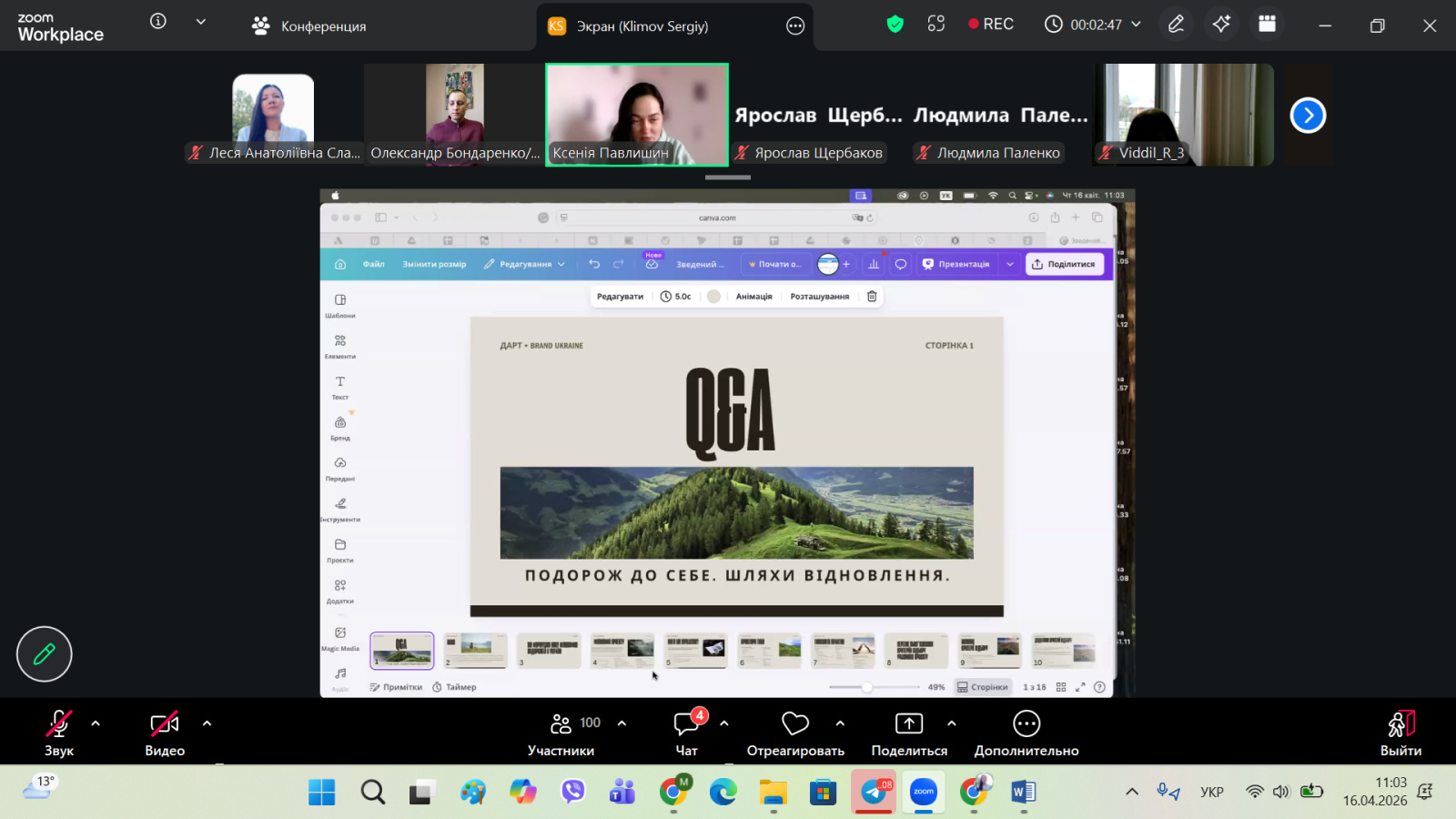The height and width of the screenshot is (819, 1456).
Task: Switch the keyboard language УКР indicator
Action: click(1211, 792)
